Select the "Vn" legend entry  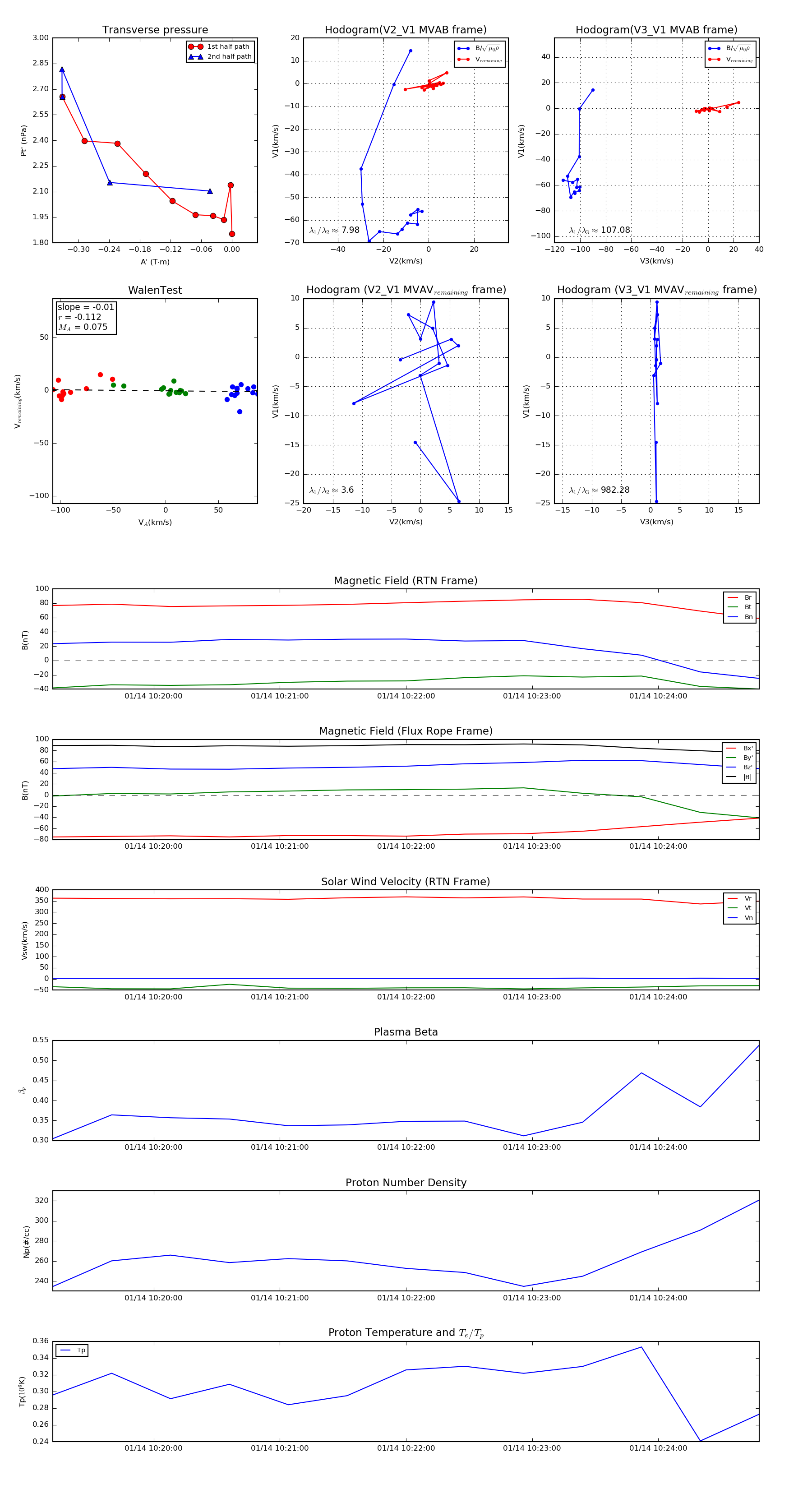(741, 918)
